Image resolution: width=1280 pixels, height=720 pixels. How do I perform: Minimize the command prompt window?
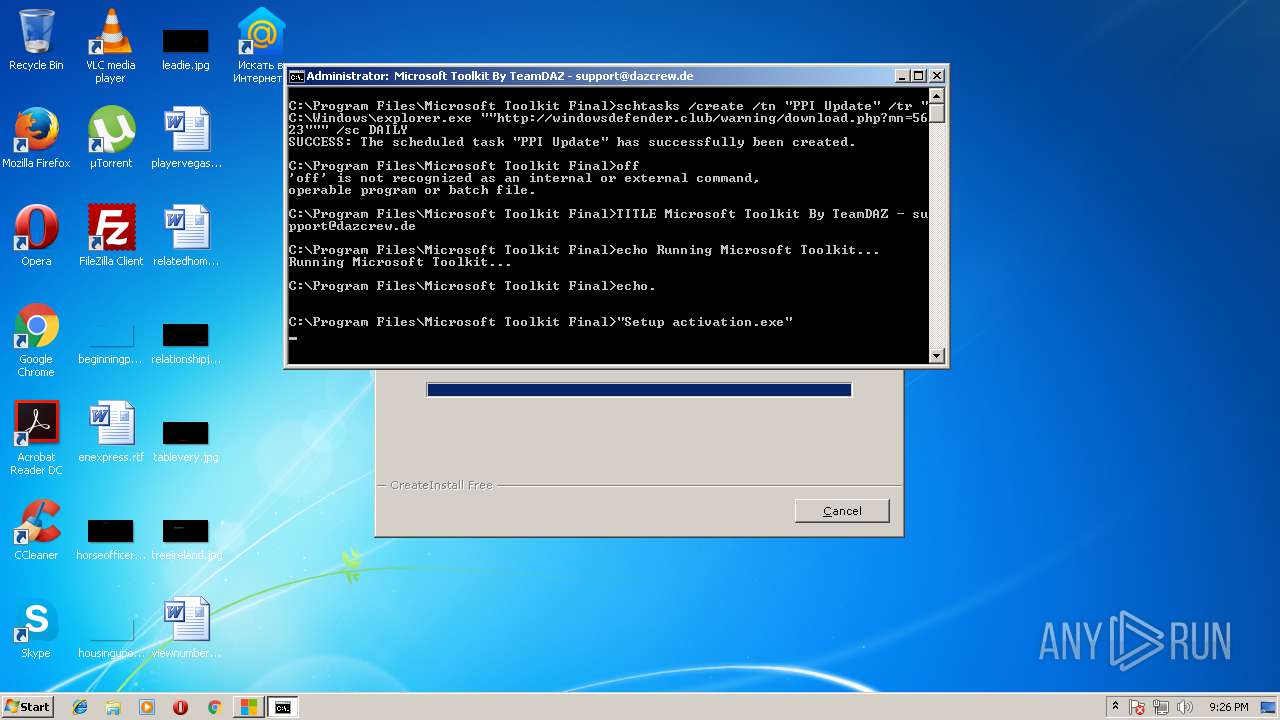tap(902, 76)
